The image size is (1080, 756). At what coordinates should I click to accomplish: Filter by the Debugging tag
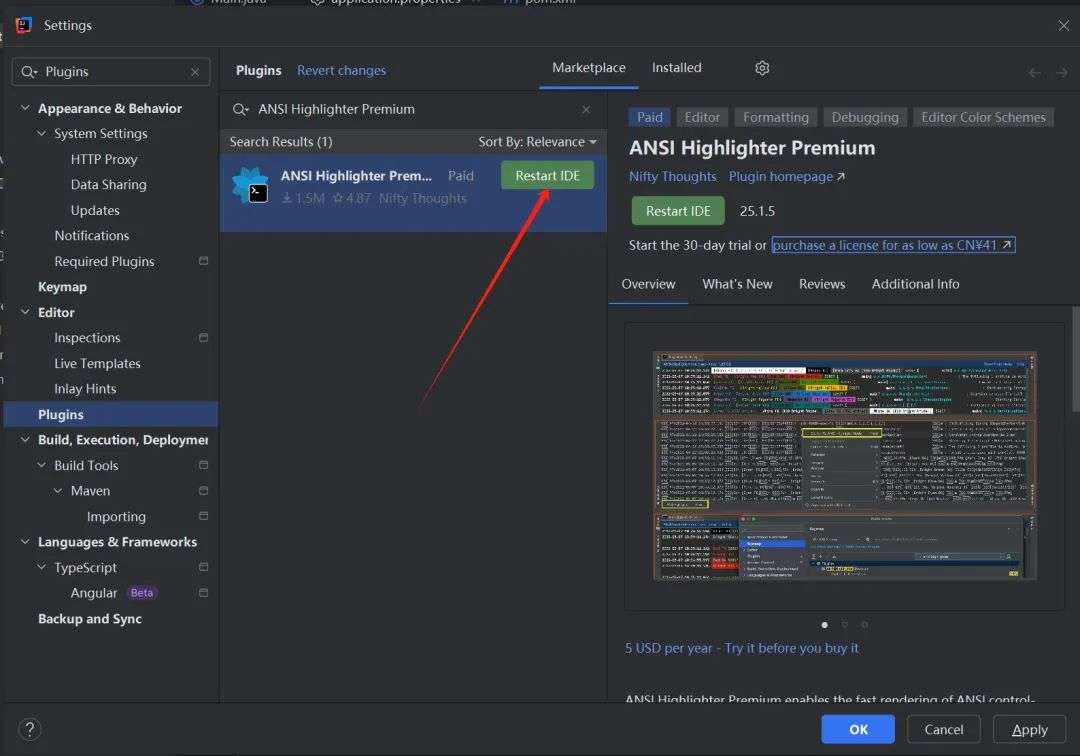865,118
